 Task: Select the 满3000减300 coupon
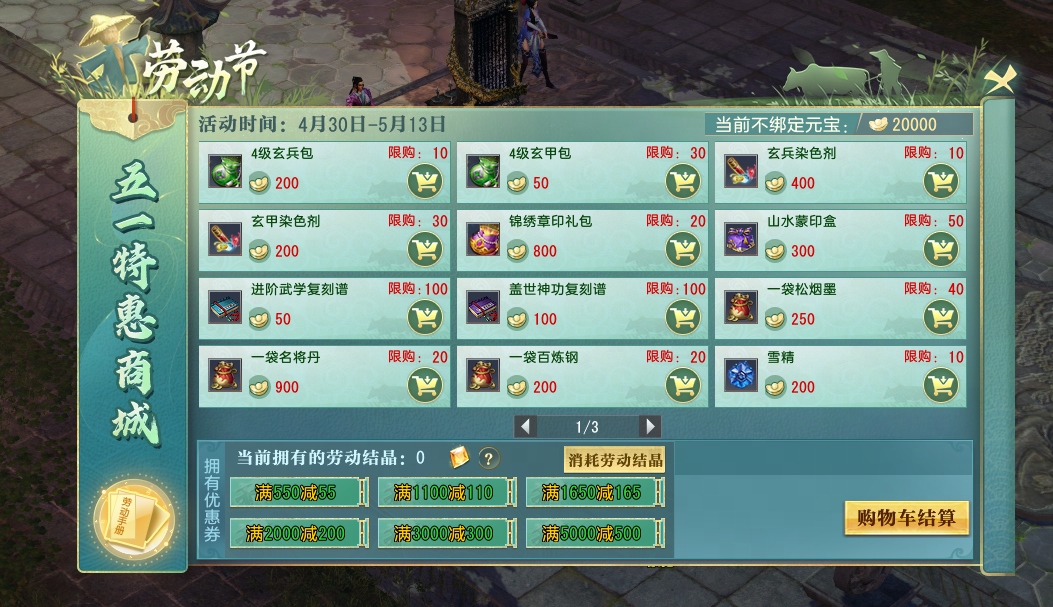click(x=447, y=534)
